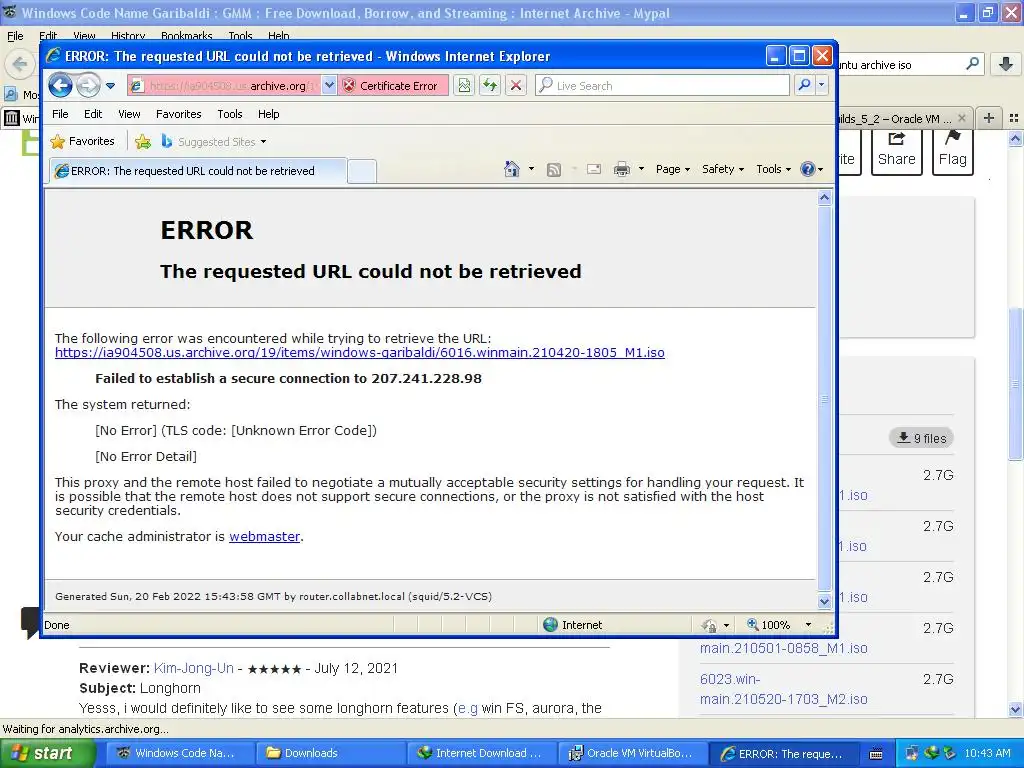Open IE Edit menu

(93, 114)
